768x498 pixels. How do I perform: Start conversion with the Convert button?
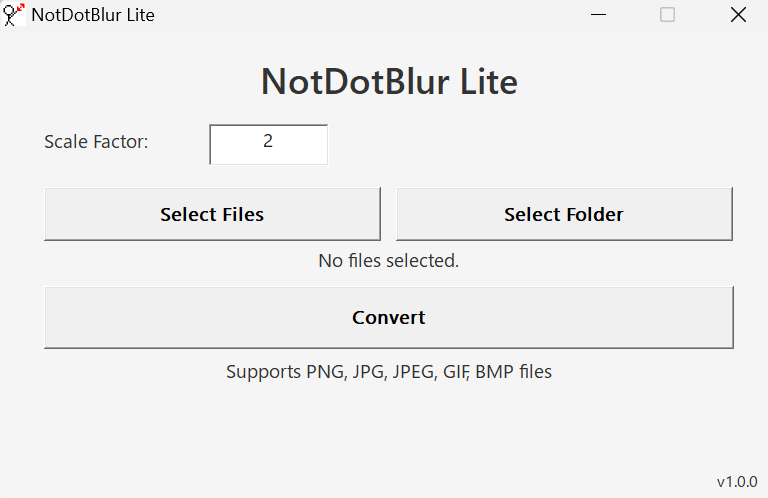click(x=389, y=317)
